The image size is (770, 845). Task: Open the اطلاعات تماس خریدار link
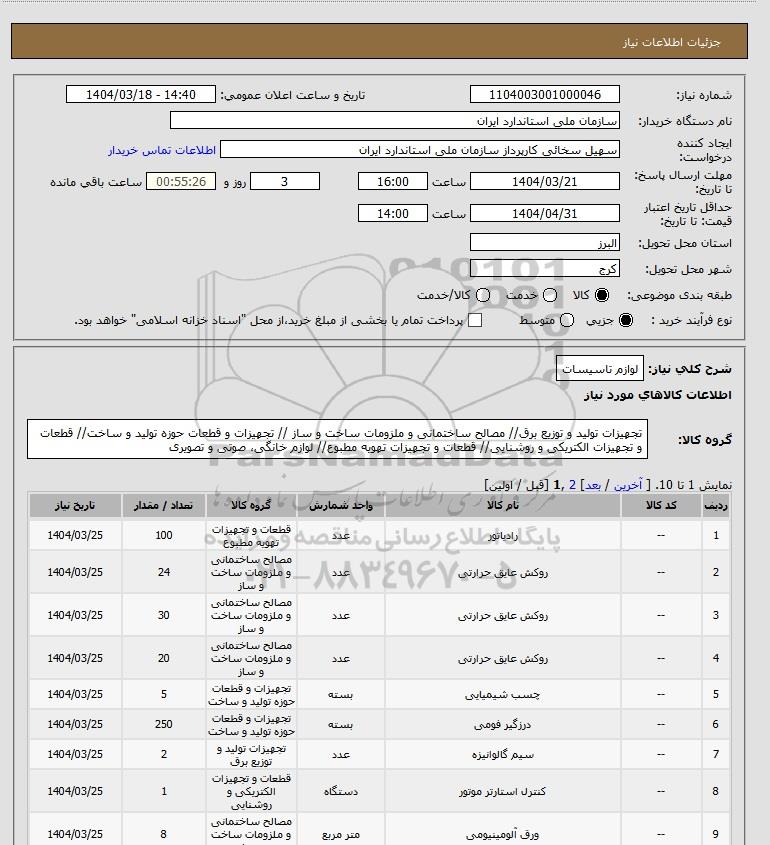pyautogui.click(x=162, y=150)
